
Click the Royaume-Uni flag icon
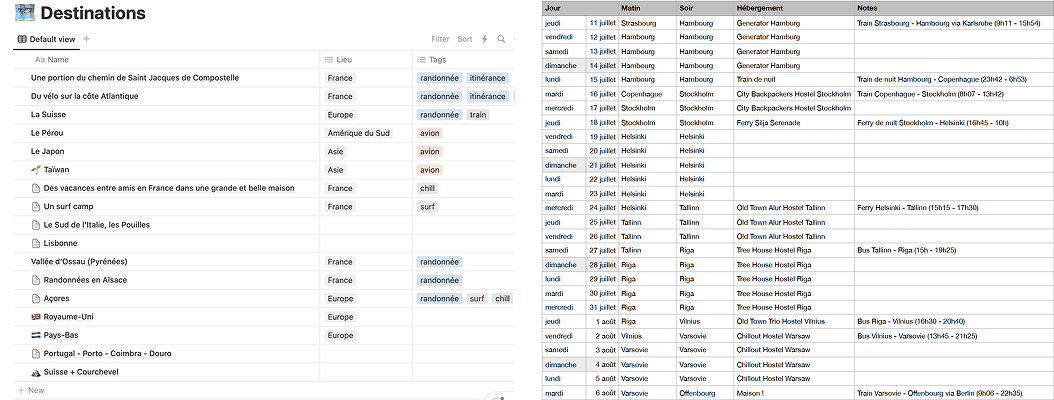pos(36,317)
